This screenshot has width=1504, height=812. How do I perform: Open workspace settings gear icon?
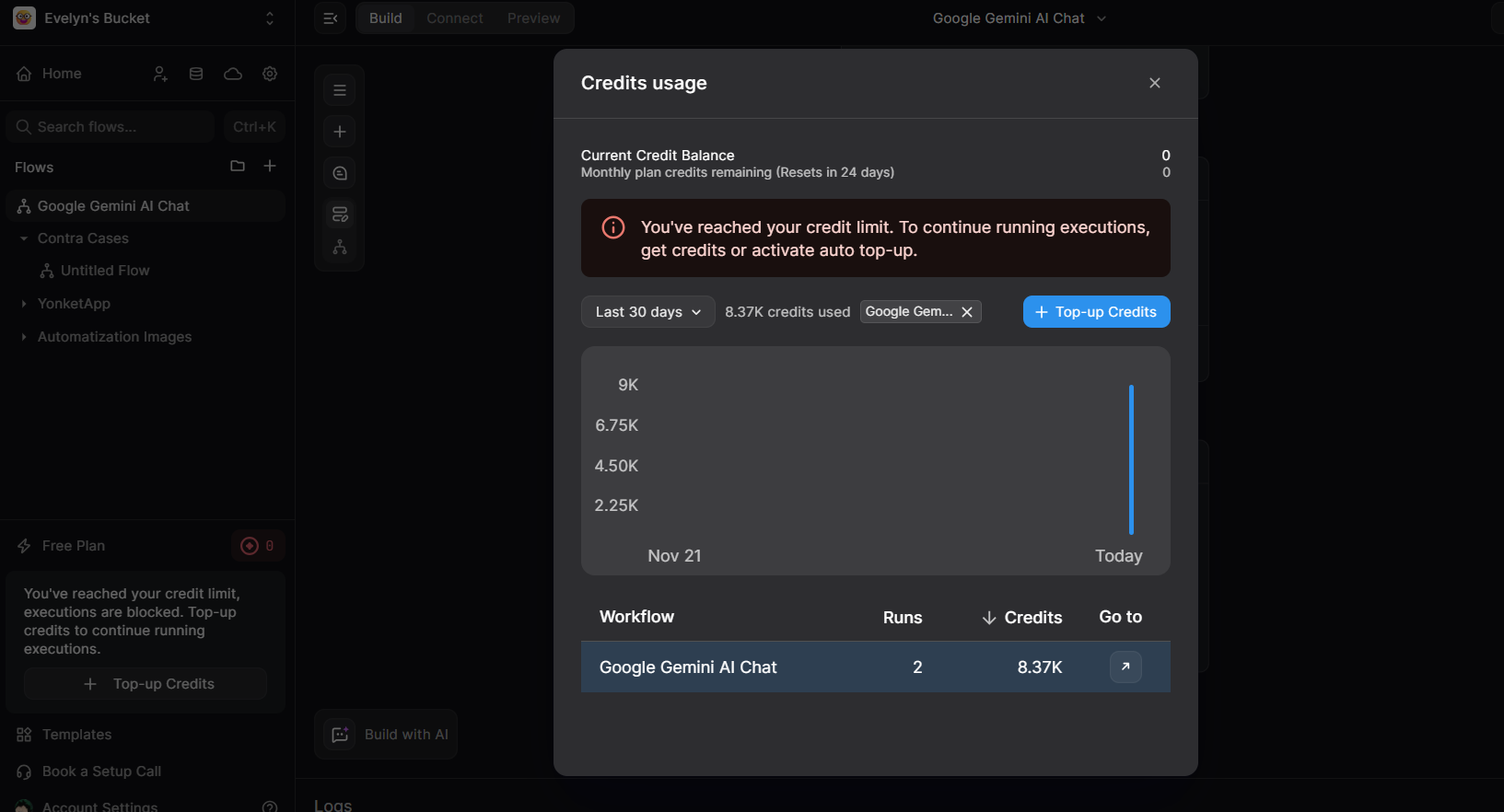point(270,74)
